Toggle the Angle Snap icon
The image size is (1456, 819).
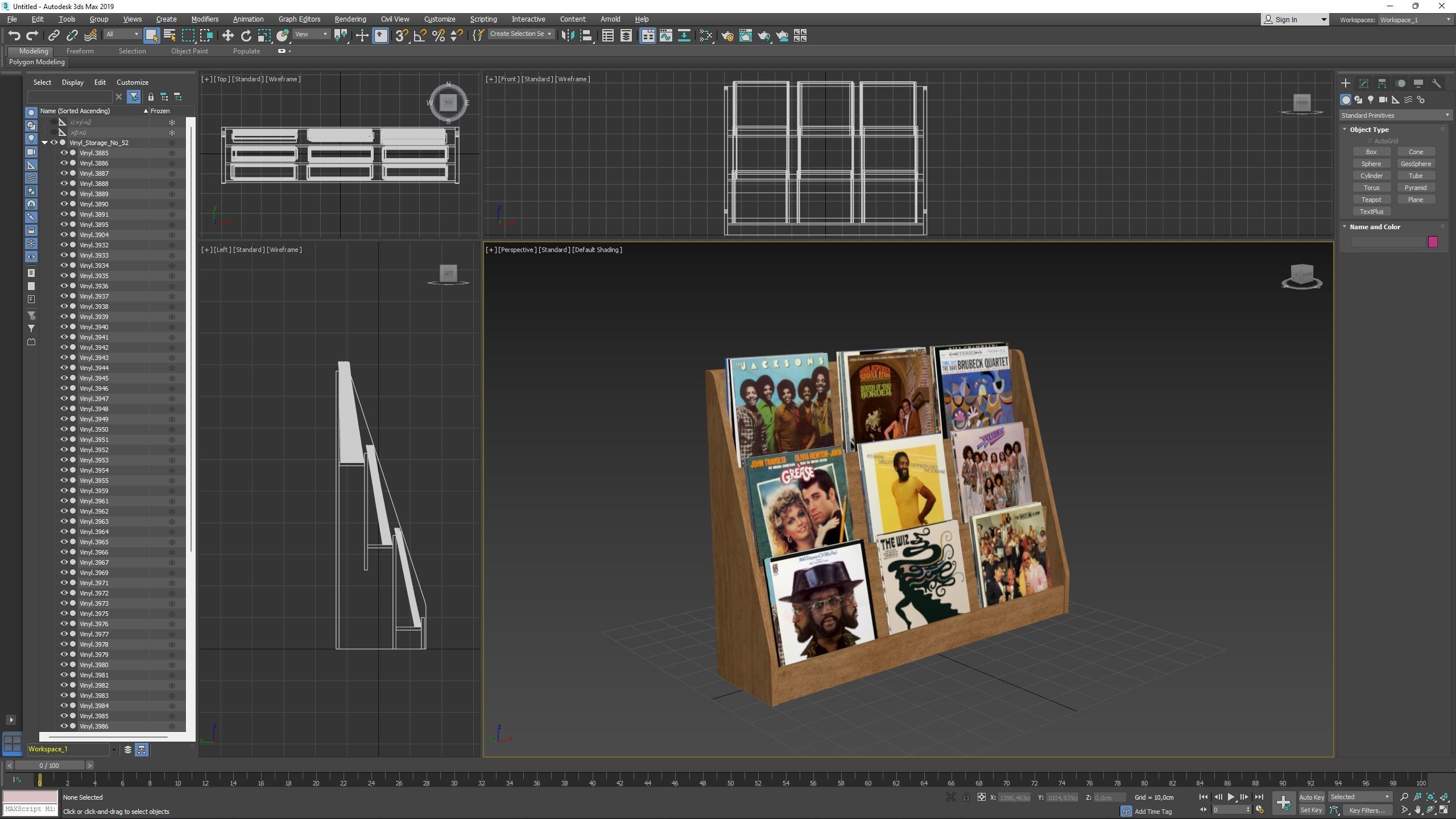pos(420,36)
